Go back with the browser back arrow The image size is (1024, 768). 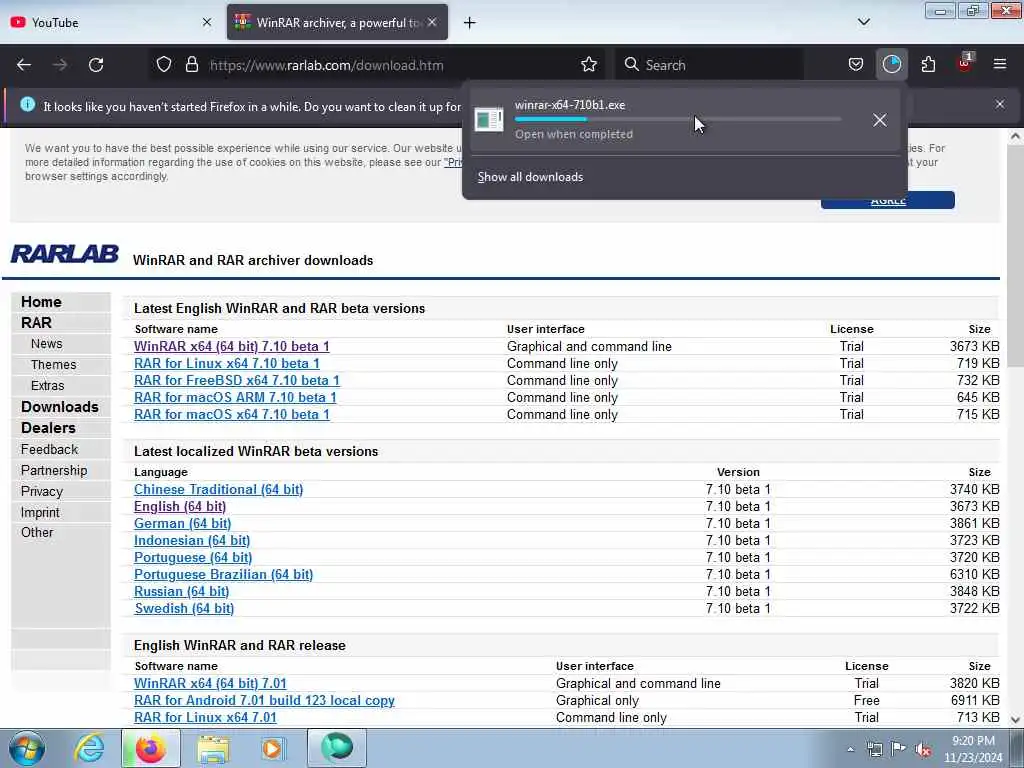24,65
